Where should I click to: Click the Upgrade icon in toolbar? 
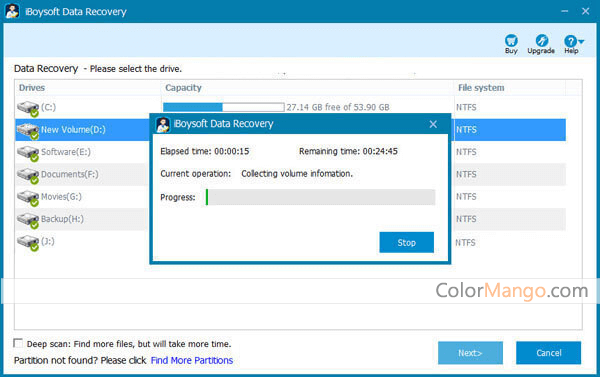pyautogui.click(x=541, y=41)
